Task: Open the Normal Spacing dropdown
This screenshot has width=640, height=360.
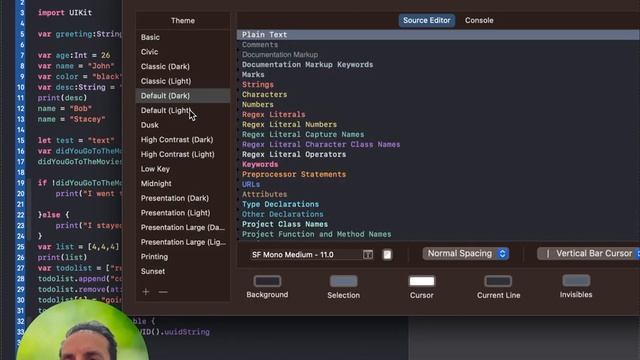Action: [x=466, y=253]
